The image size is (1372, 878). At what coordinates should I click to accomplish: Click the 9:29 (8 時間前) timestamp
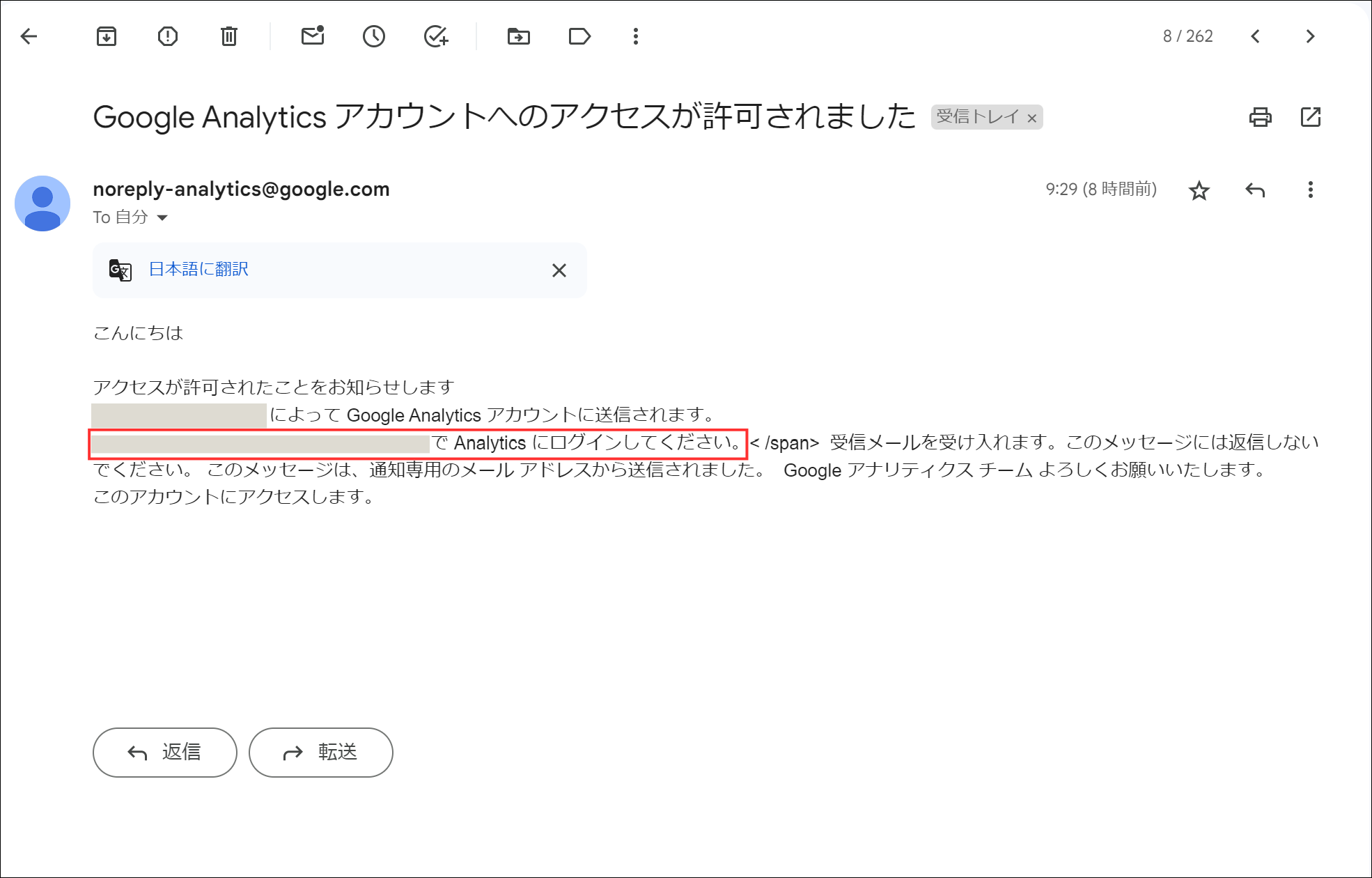coord(1101,190)
